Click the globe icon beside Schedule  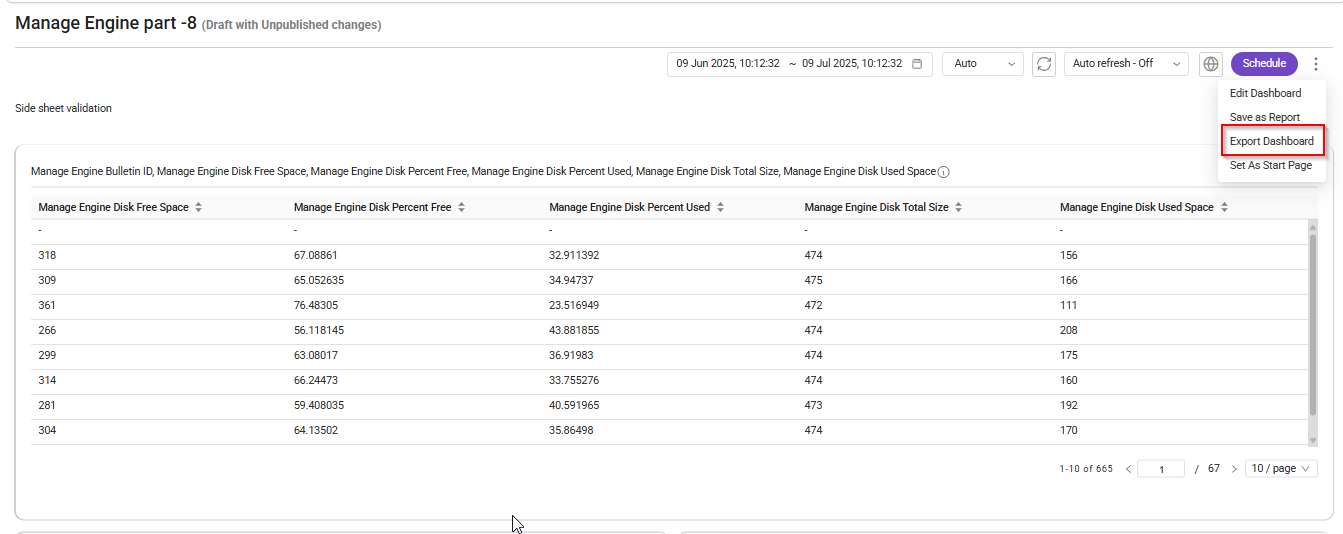(x=1211, y=64)
